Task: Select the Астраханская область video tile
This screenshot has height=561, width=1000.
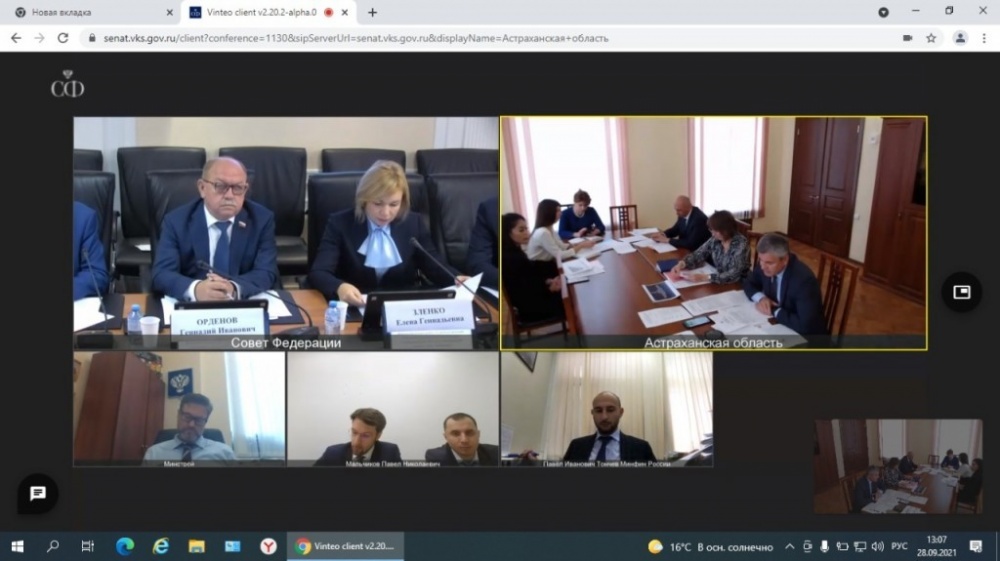Action: click(x=713, y=233)
